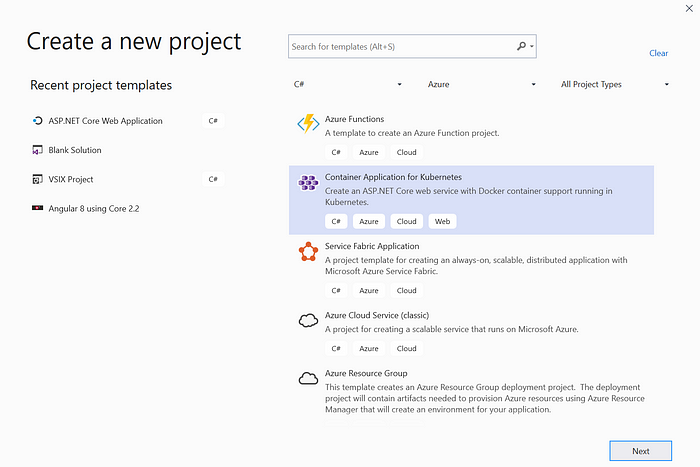Viewport: 700px width, 467px height.
Task: Click the Blank Solution icon
Action: coord(38,150)
